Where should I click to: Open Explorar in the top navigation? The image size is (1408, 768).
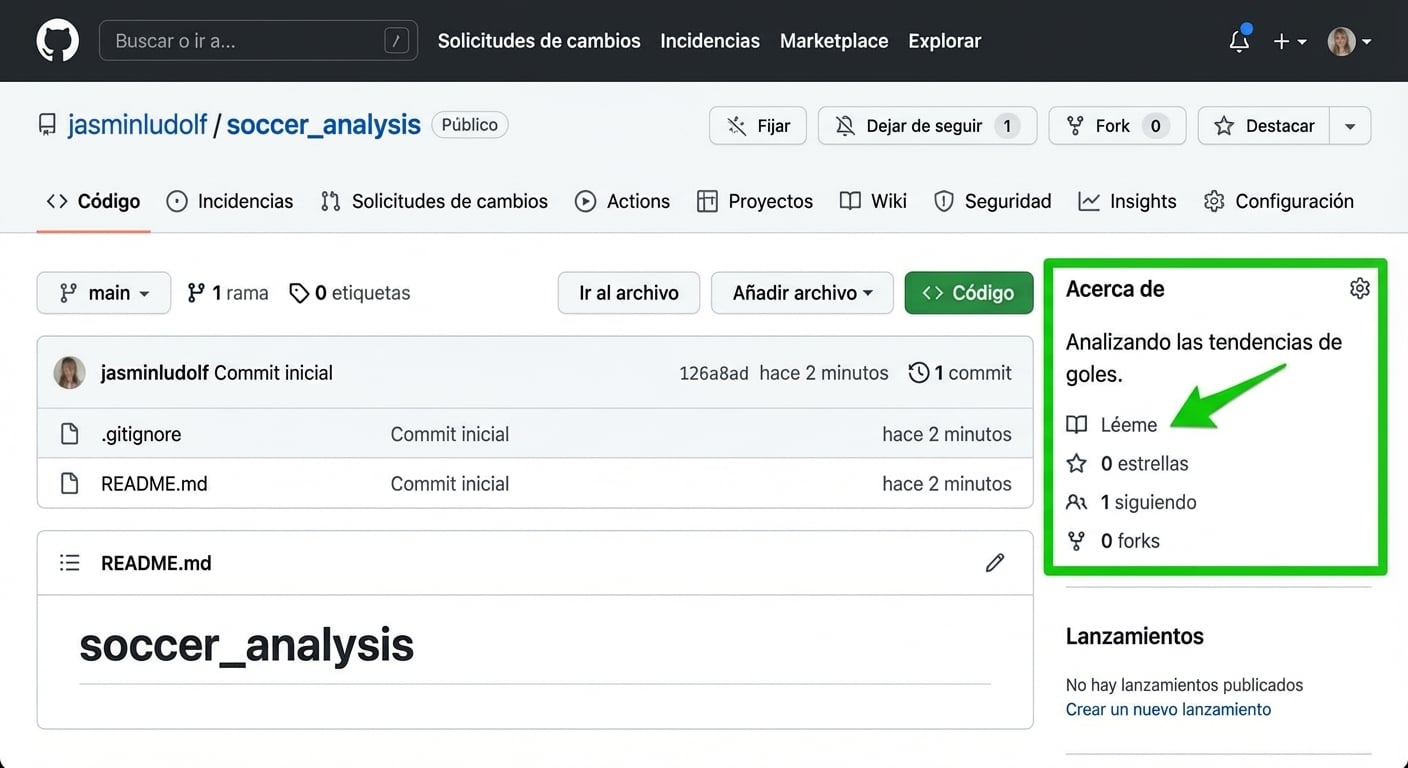coord(945,41)
